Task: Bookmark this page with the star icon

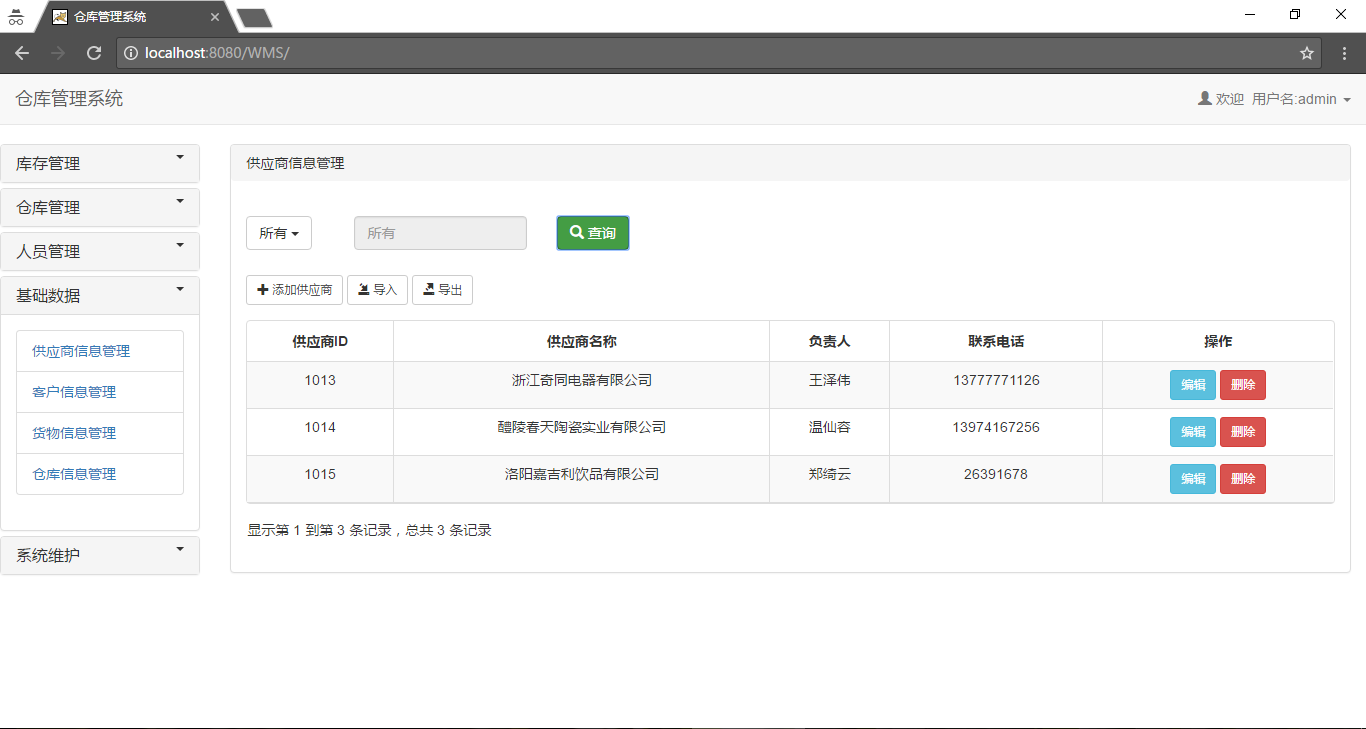Action: [x=1307, y=53]
